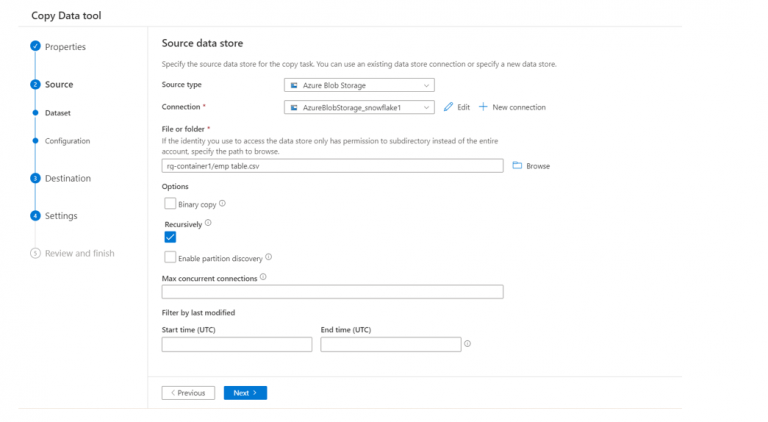Screen dimensions: 768x422
Task: Click the Browse folder icon
Action: click(517, 166)
